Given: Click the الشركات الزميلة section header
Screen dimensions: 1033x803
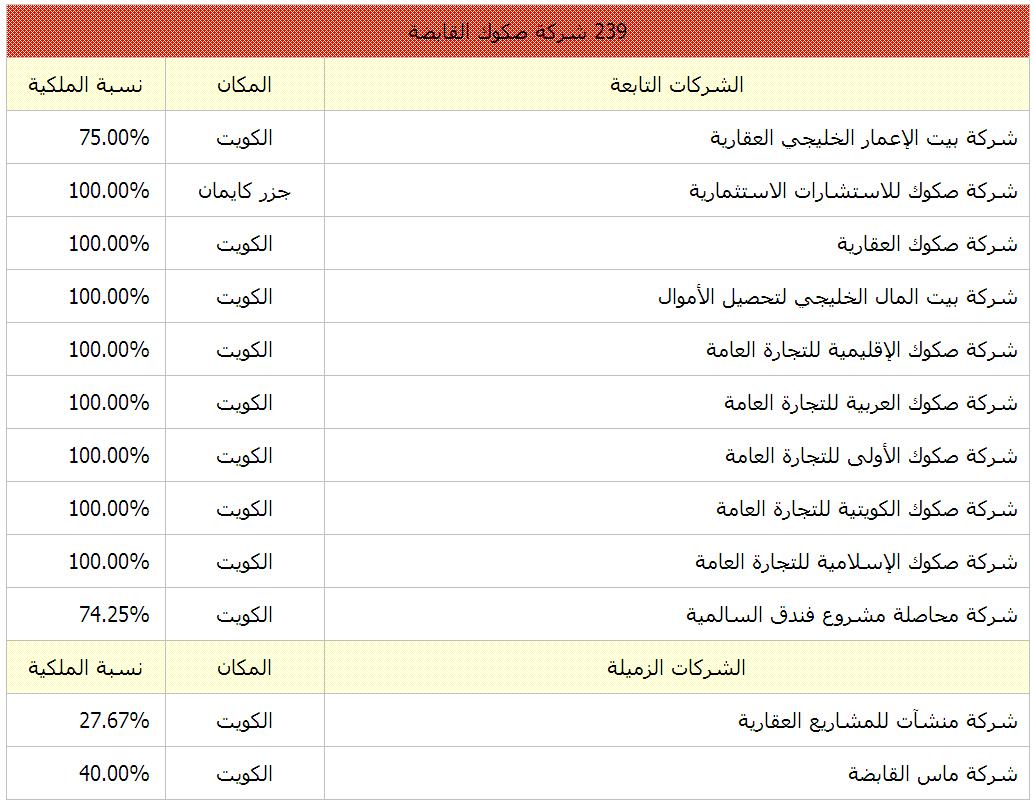Looking at the screenshot, I should [x=677, y=668].
